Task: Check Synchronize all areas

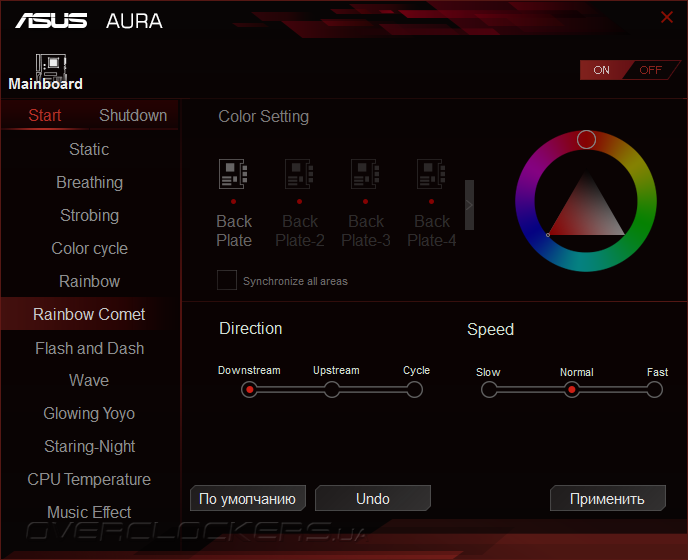Action: (227, 280)
